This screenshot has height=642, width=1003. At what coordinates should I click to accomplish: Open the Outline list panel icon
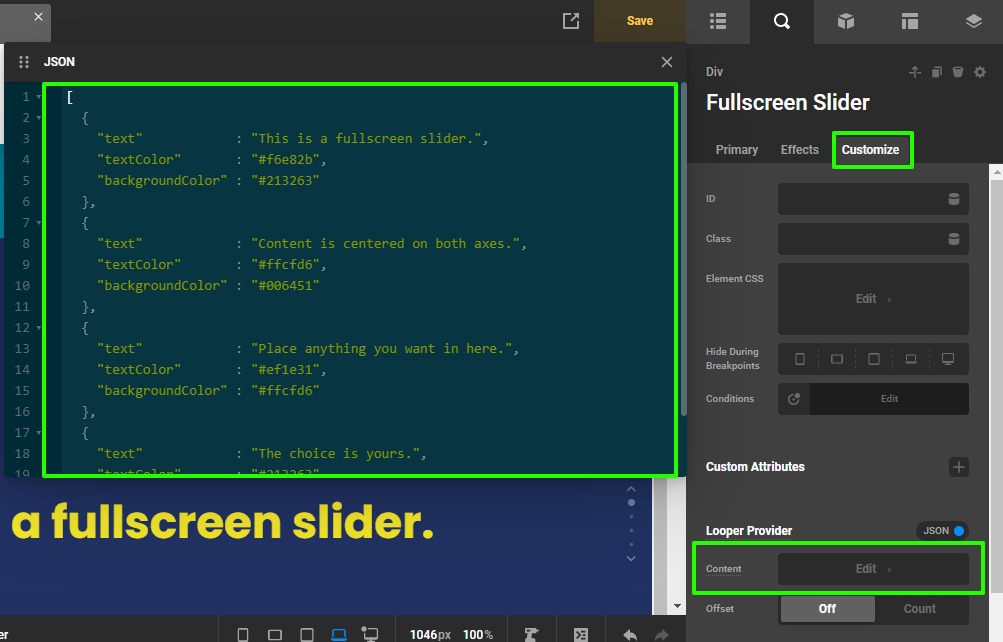coord(717,21)
